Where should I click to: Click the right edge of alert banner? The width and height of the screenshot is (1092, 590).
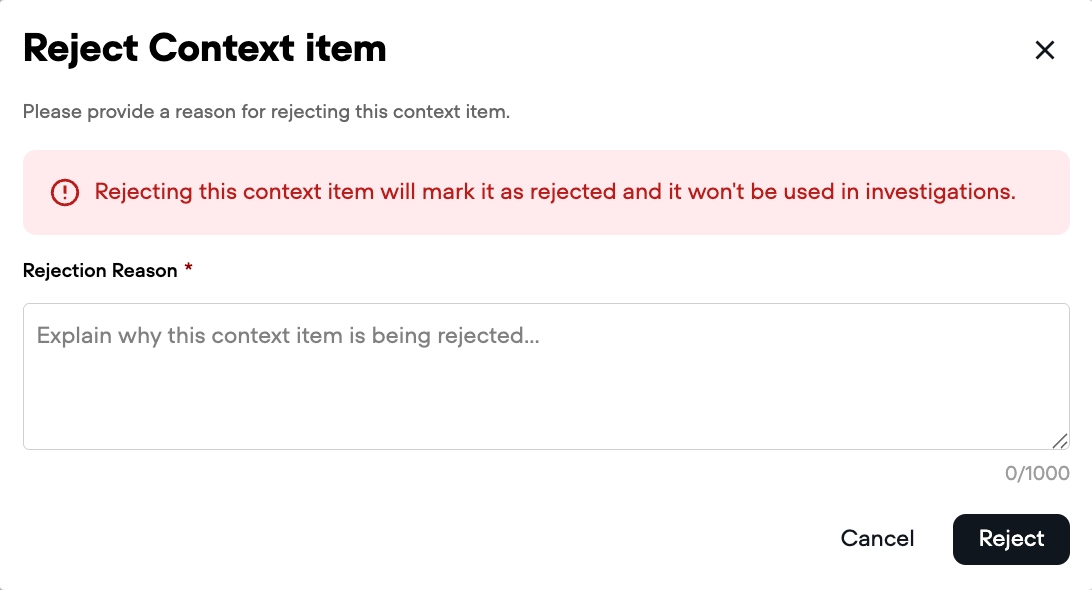[x=1058, y=192]
